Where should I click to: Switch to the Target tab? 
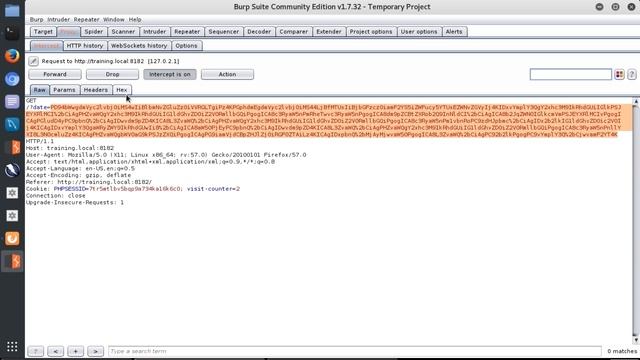pos(43,32)
